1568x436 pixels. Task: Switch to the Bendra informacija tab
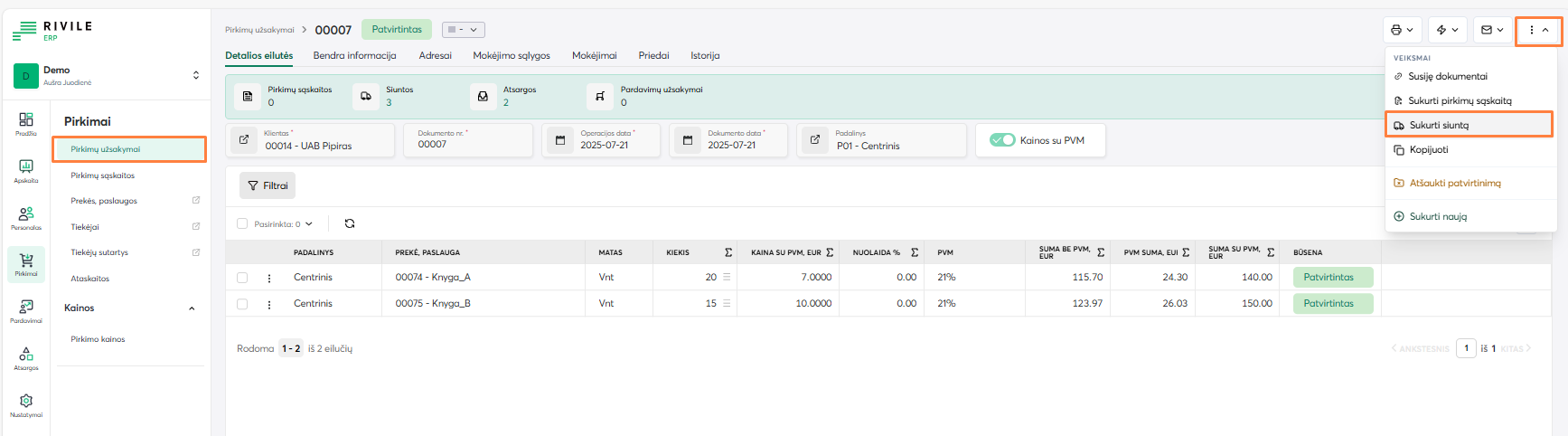pyautogui.click(x=354, y=55)
